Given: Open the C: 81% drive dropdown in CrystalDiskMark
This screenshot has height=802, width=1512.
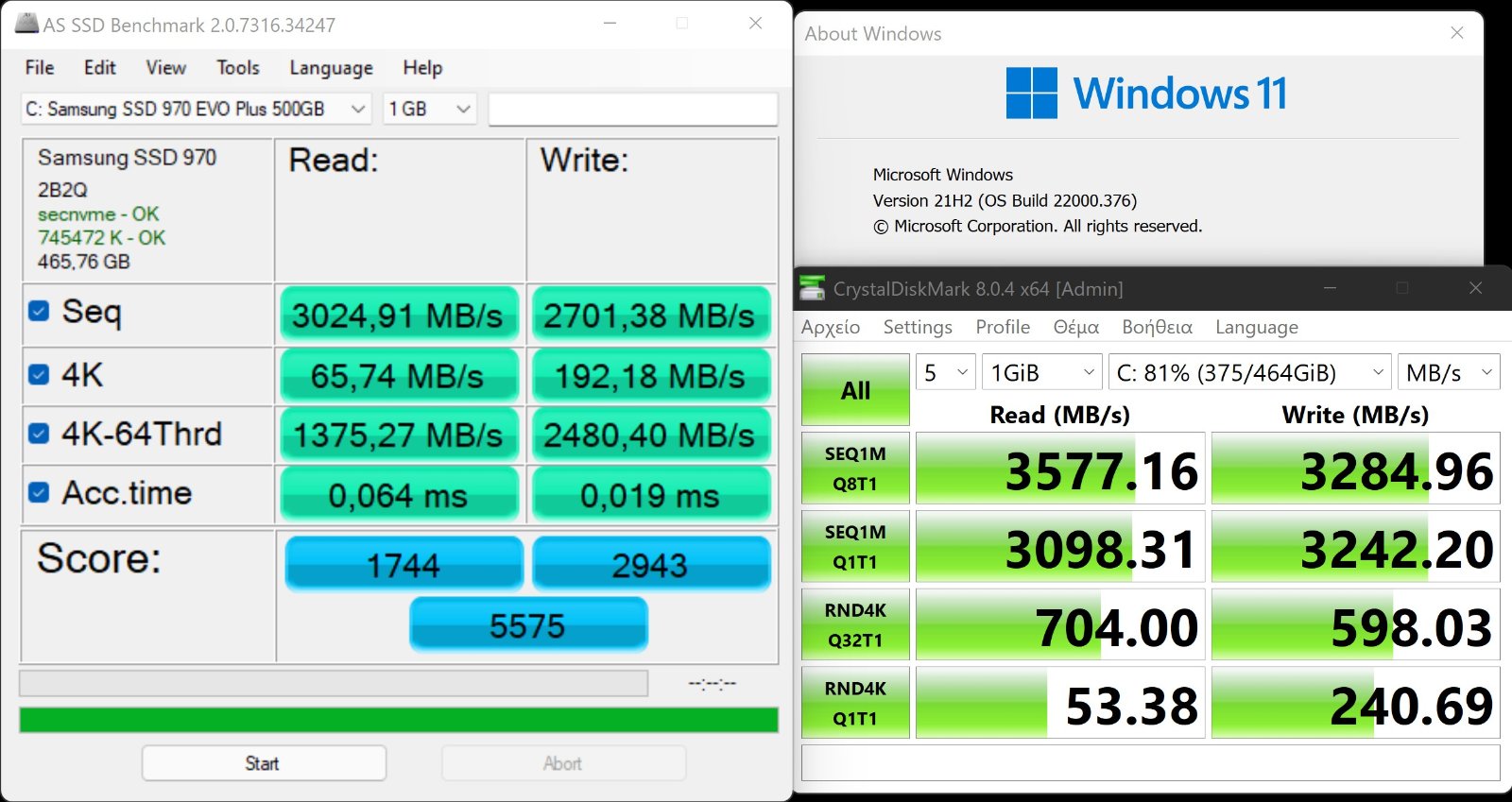Looking at the screenshot, I should coord(1249,373).
